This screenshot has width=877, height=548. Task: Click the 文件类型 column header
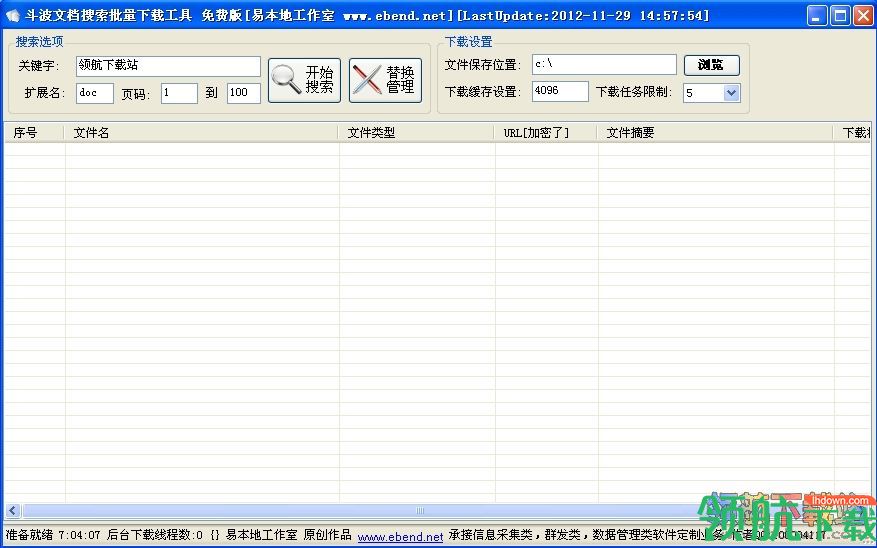click(x=417, y=133)
